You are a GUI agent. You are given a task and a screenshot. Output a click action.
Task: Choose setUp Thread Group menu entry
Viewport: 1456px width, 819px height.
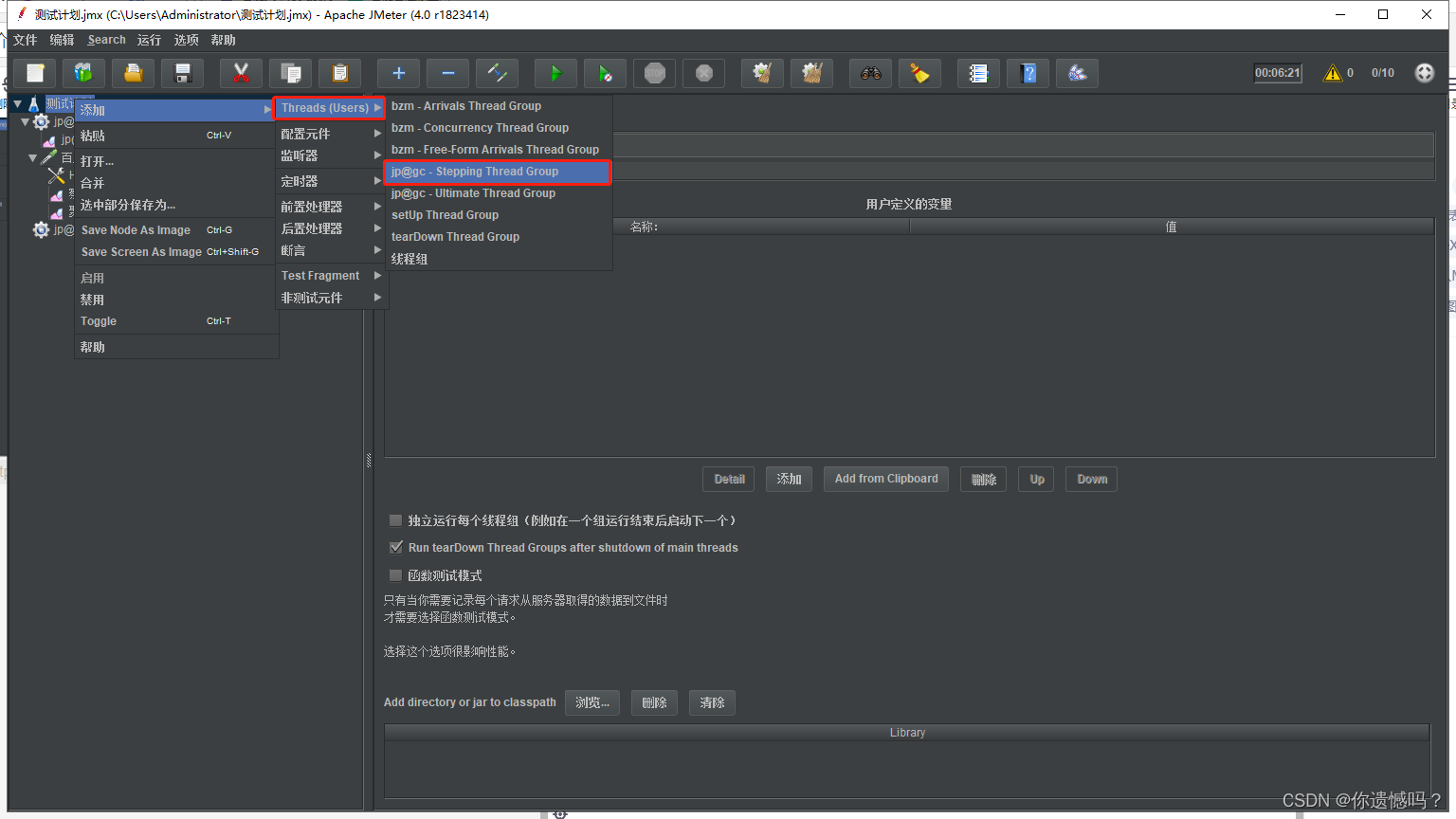(499, 215)
